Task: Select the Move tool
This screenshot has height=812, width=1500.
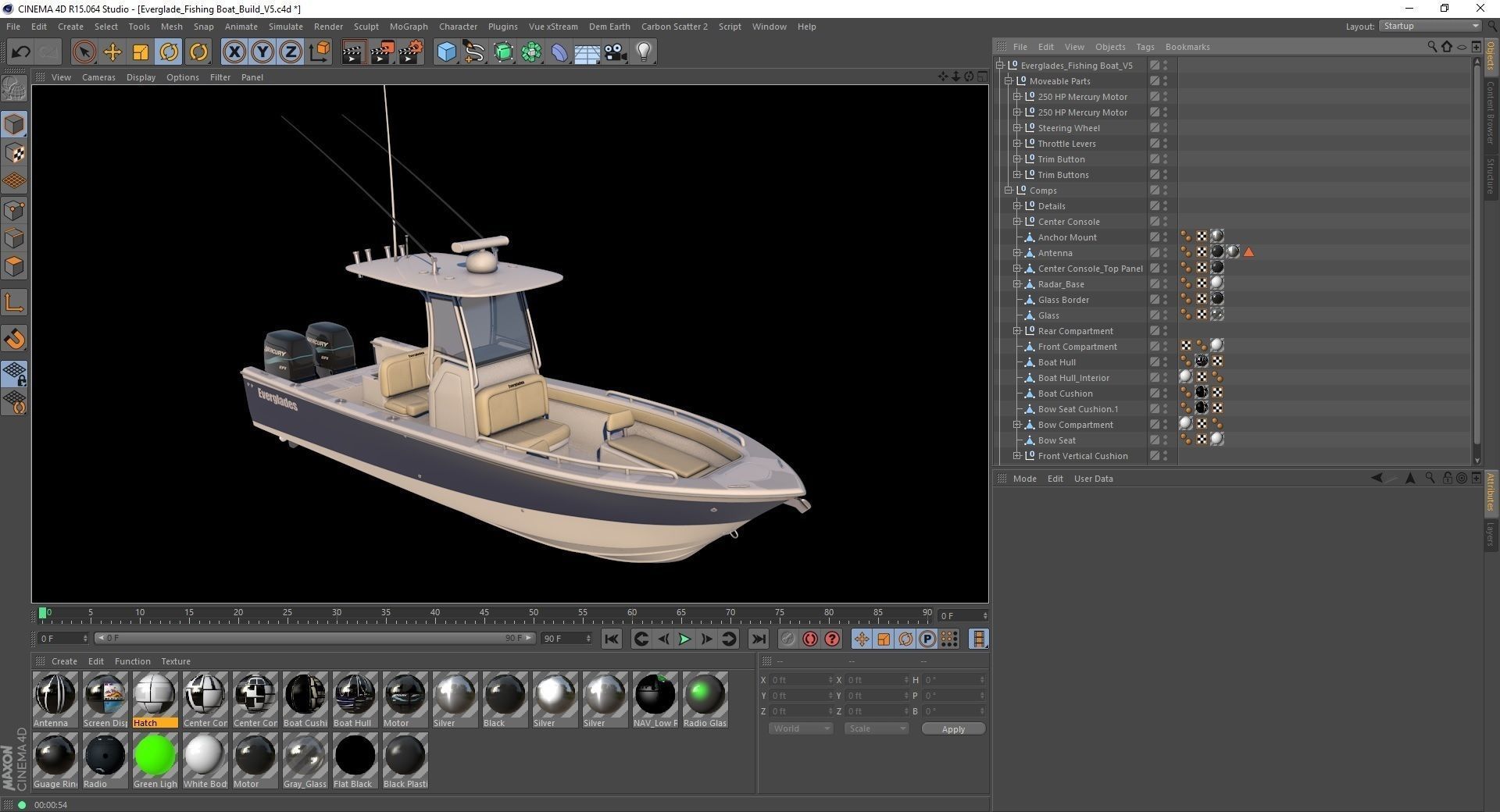Action: click(112, 52)
